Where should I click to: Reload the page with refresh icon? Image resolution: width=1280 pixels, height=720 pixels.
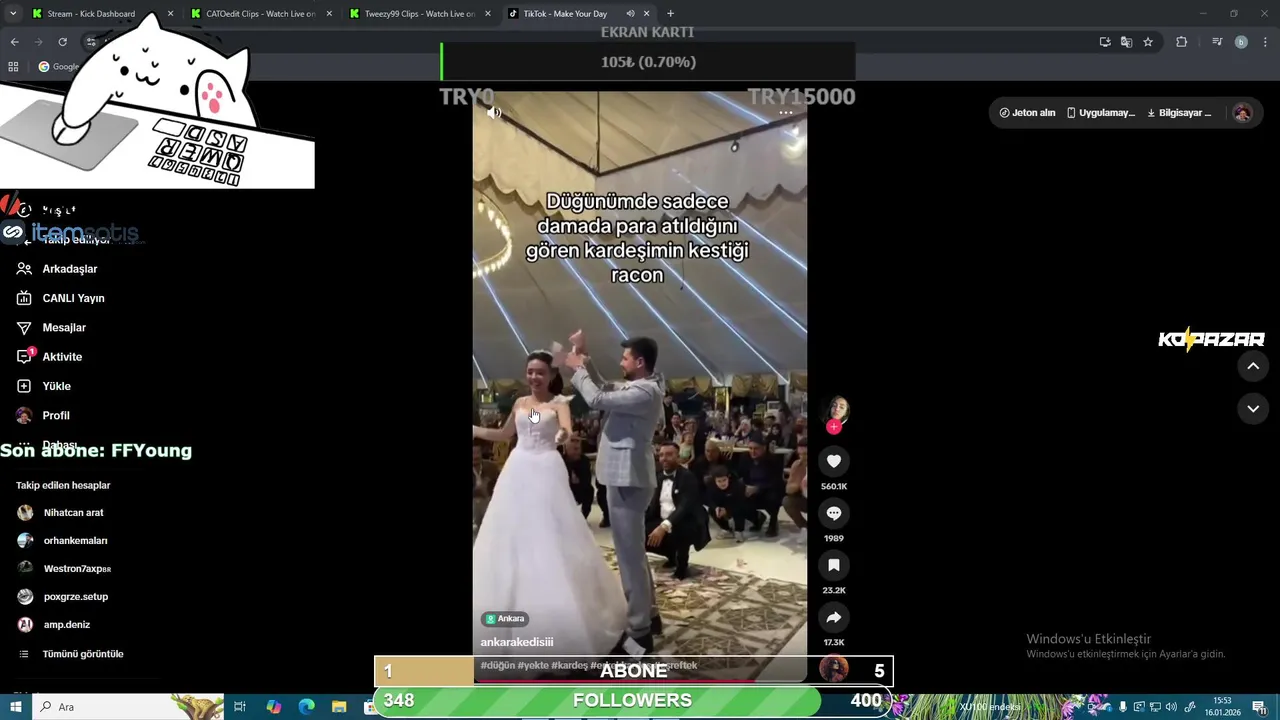[62, 42]
